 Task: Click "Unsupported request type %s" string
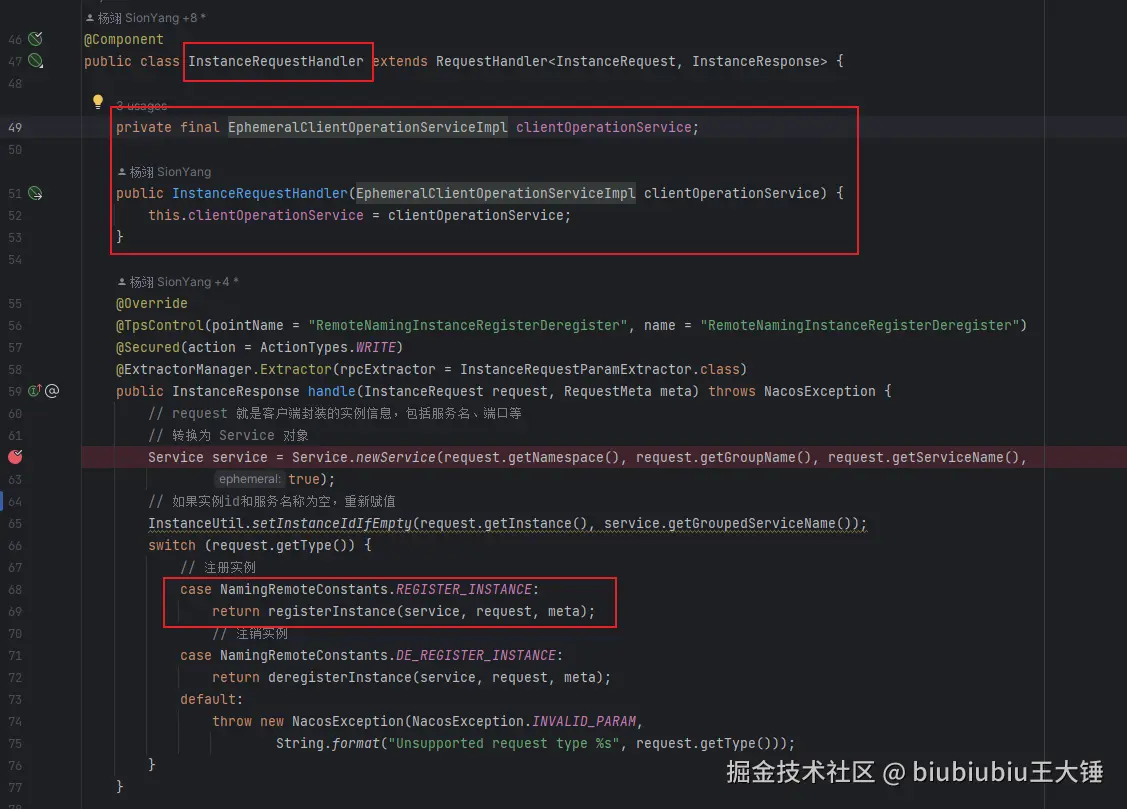(x=504, y=744)
